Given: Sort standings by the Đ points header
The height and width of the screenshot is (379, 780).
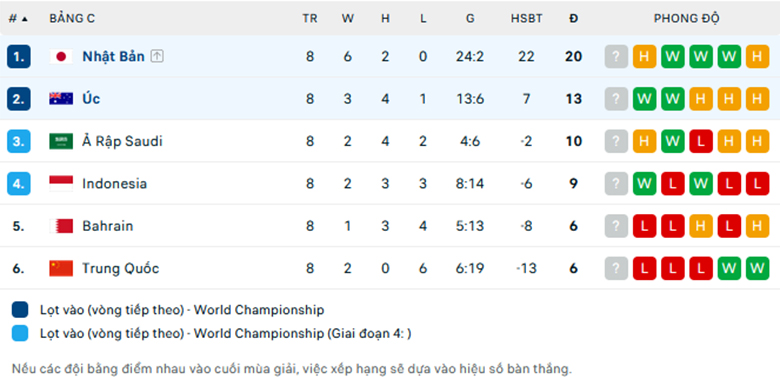Looking at the screenshot, I should coord(574,19).
